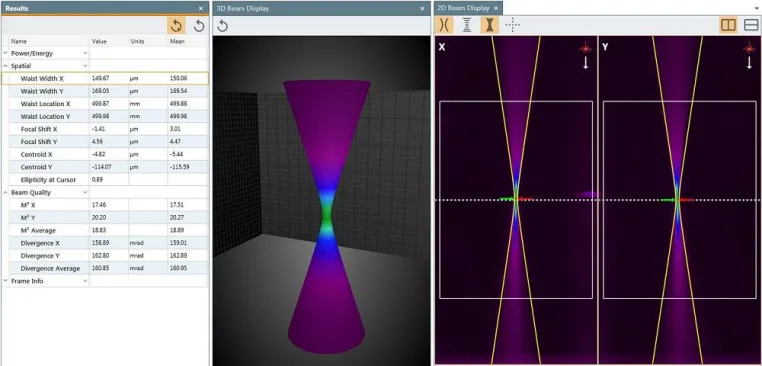Click the red laser direction icon in Y view
The height and width of the screenshot is (366, 762).
pos(749,48)
